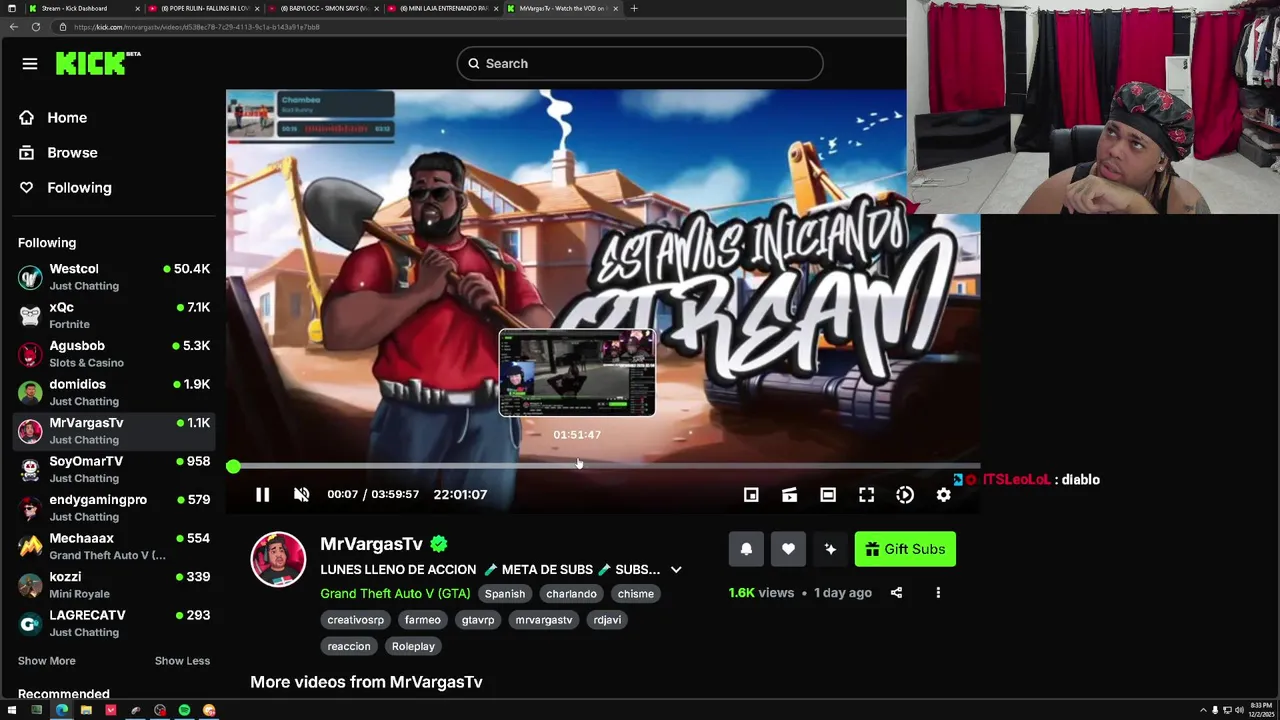
Task: Expand following list with Show More
Action: pos(46,661)
